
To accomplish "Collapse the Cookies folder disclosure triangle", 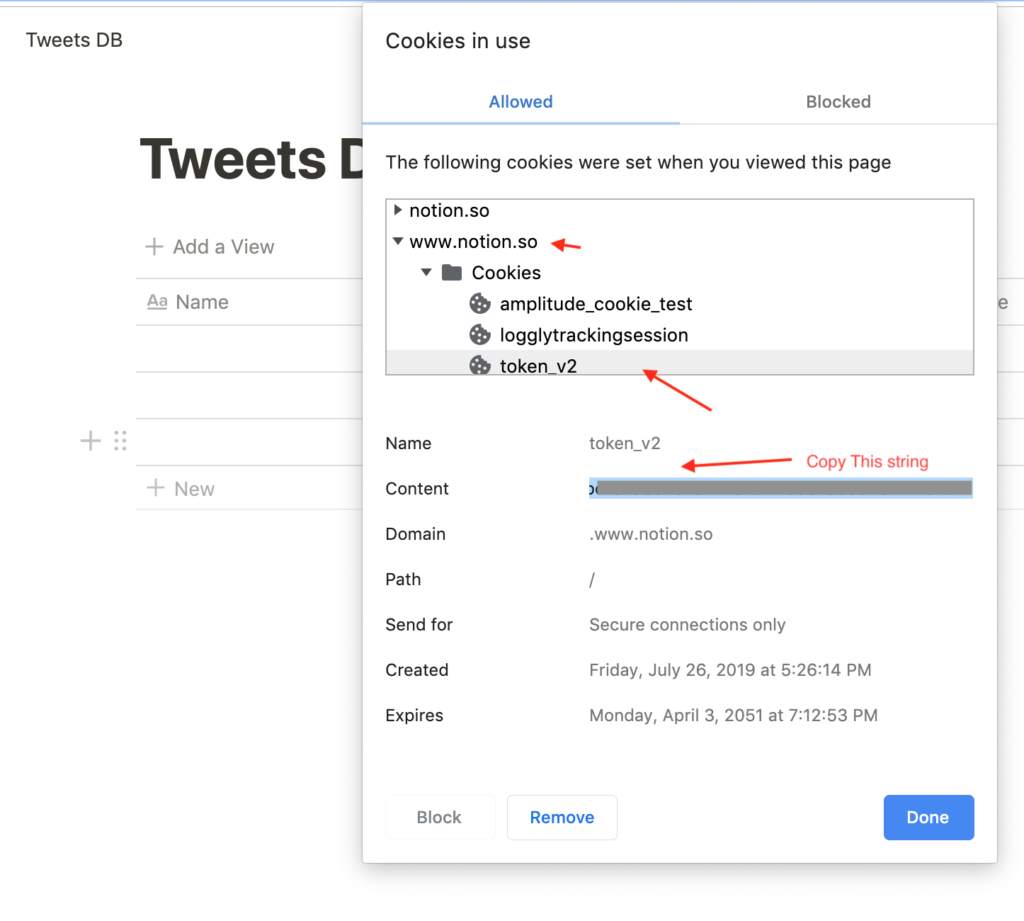I will pyautogui.click(x=426, y=273).
